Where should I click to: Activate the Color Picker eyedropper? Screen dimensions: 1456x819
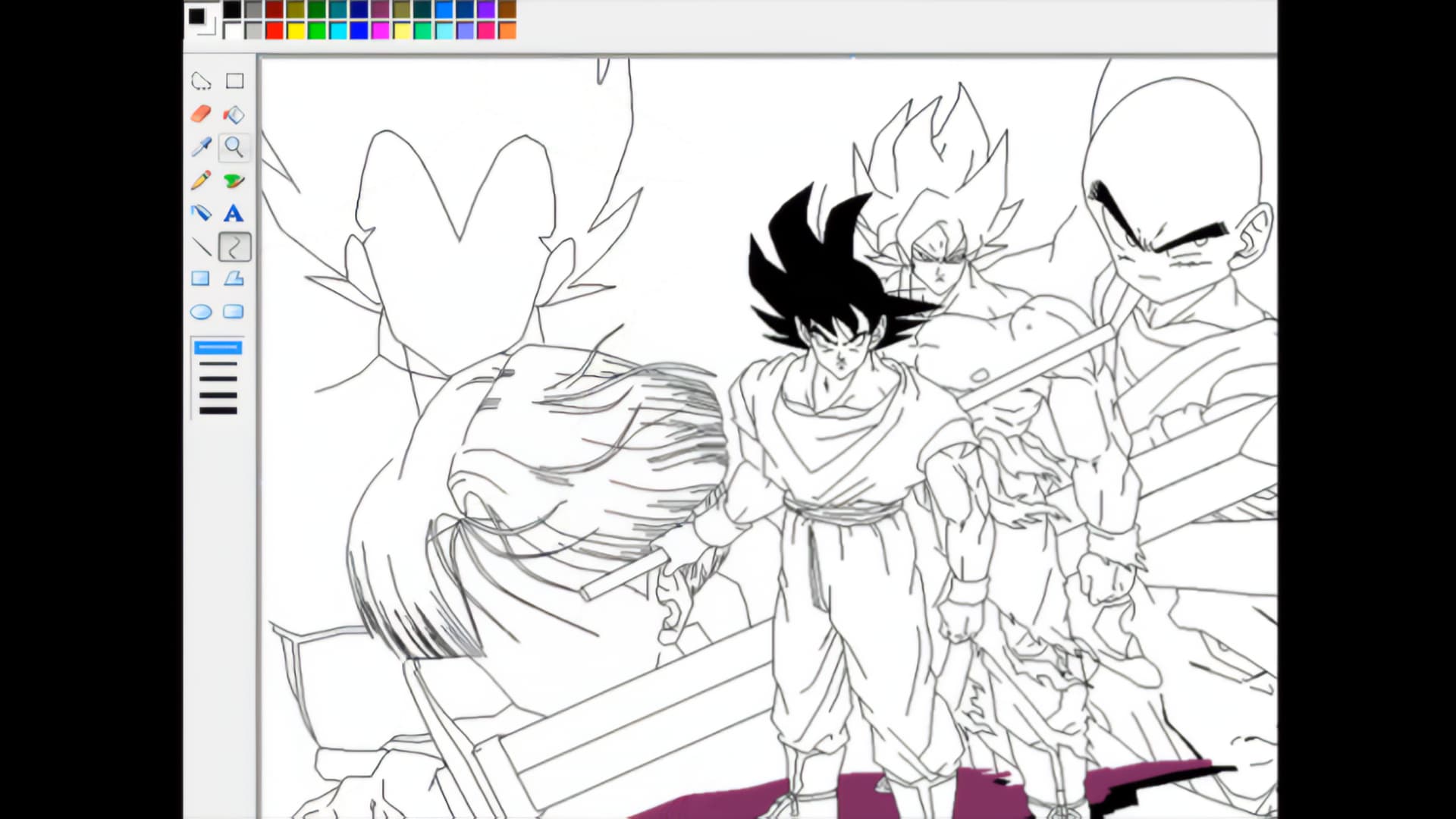tap(201, 147)
